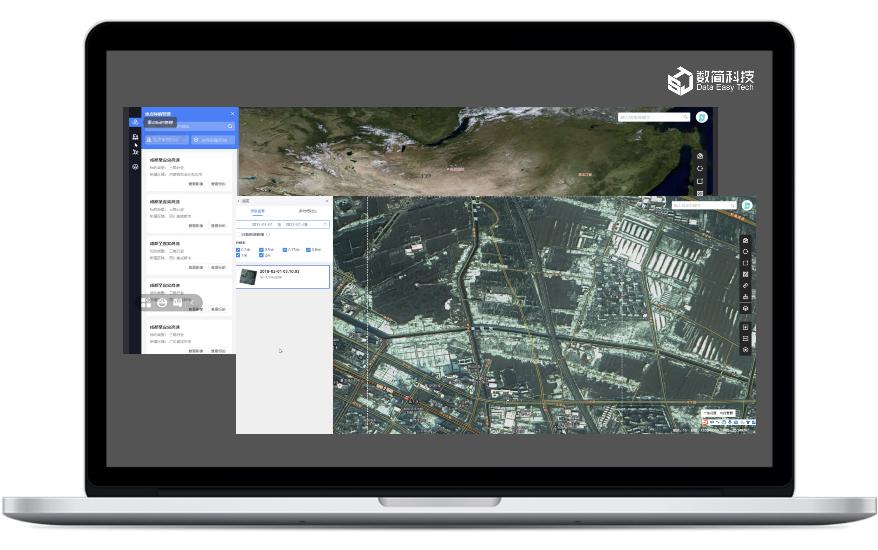The height and width of the screenshot is (550, 878).
Task: Click the locate target icon at the front toolbar's bottom
Action: point(745,349)
